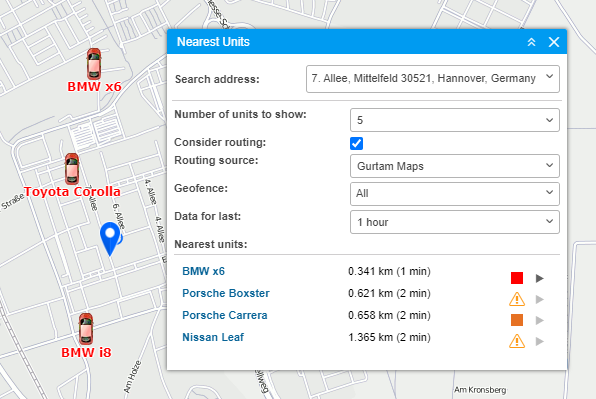Viewport: 596px width, 399px height.
Task: Open the Number of units to show dropdown
Action: click(455, 120)
